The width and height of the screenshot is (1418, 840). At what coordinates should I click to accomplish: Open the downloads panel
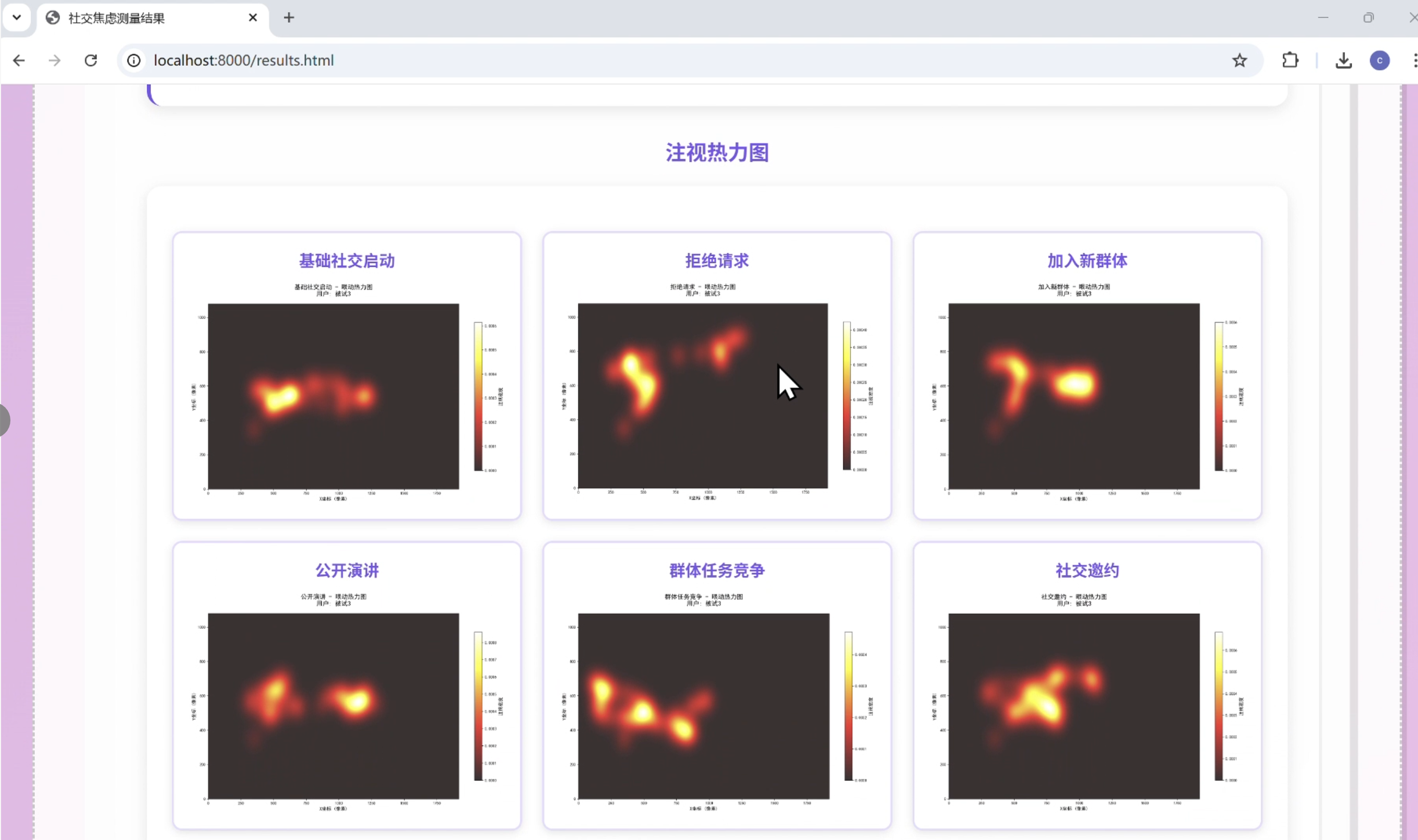pos(1343,61)
